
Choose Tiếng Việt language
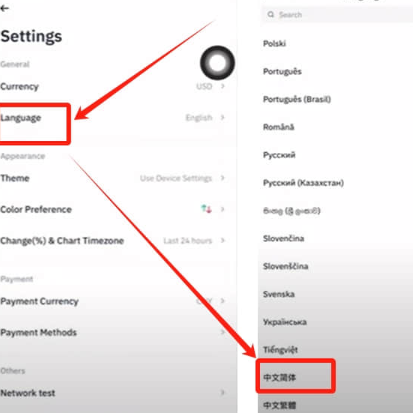(x=280, y=350)
